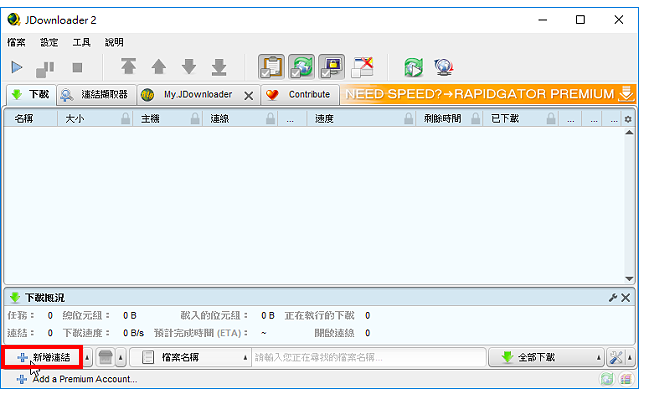The height and width of the screenshot is (400, 649).
Task: Move selection up with the up-arrow icon
Action: tap(159, 67)
